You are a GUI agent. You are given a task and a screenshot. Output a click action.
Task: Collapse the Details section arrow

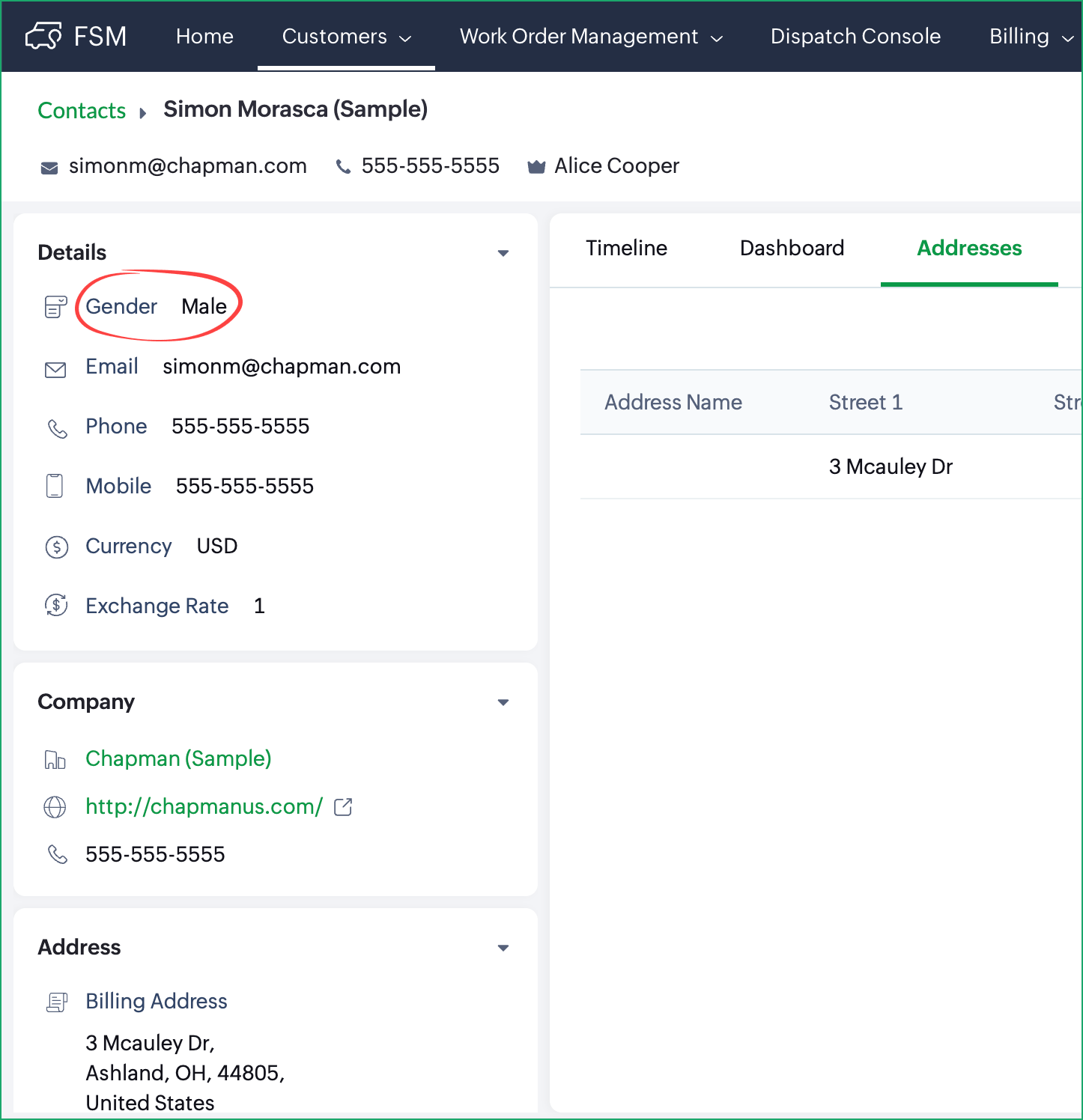(x=503, y=253)
